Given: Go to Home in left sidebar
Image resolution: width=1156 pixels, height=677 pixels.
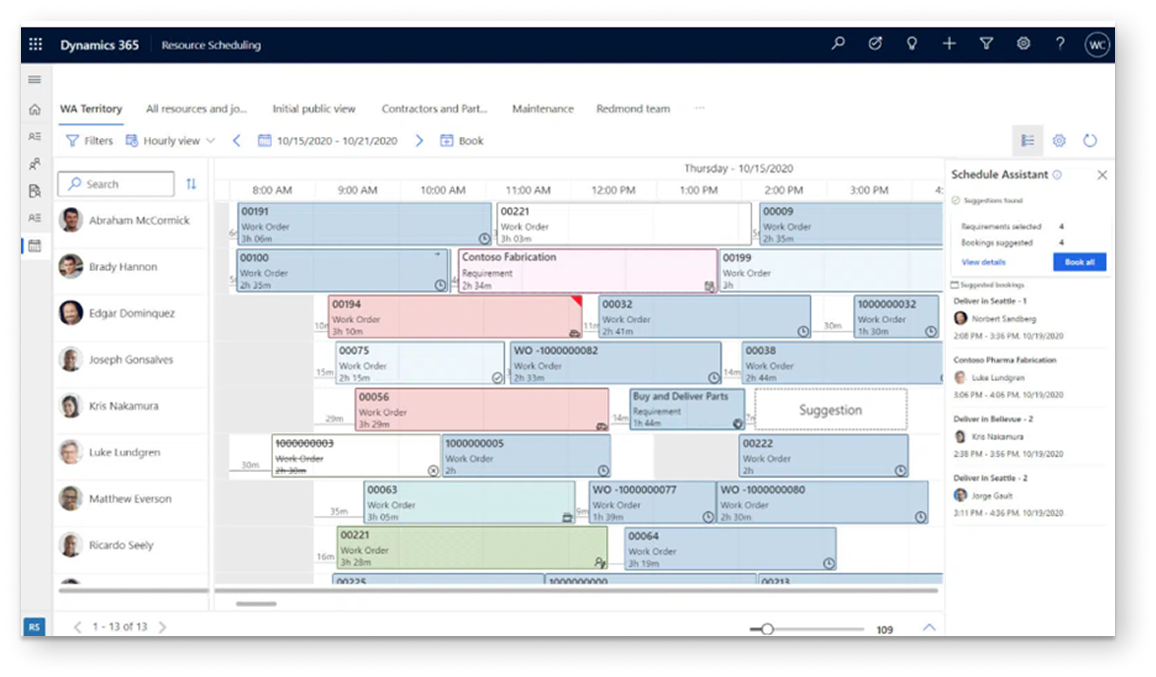Looking at the screenshot, I should point(35,109).
